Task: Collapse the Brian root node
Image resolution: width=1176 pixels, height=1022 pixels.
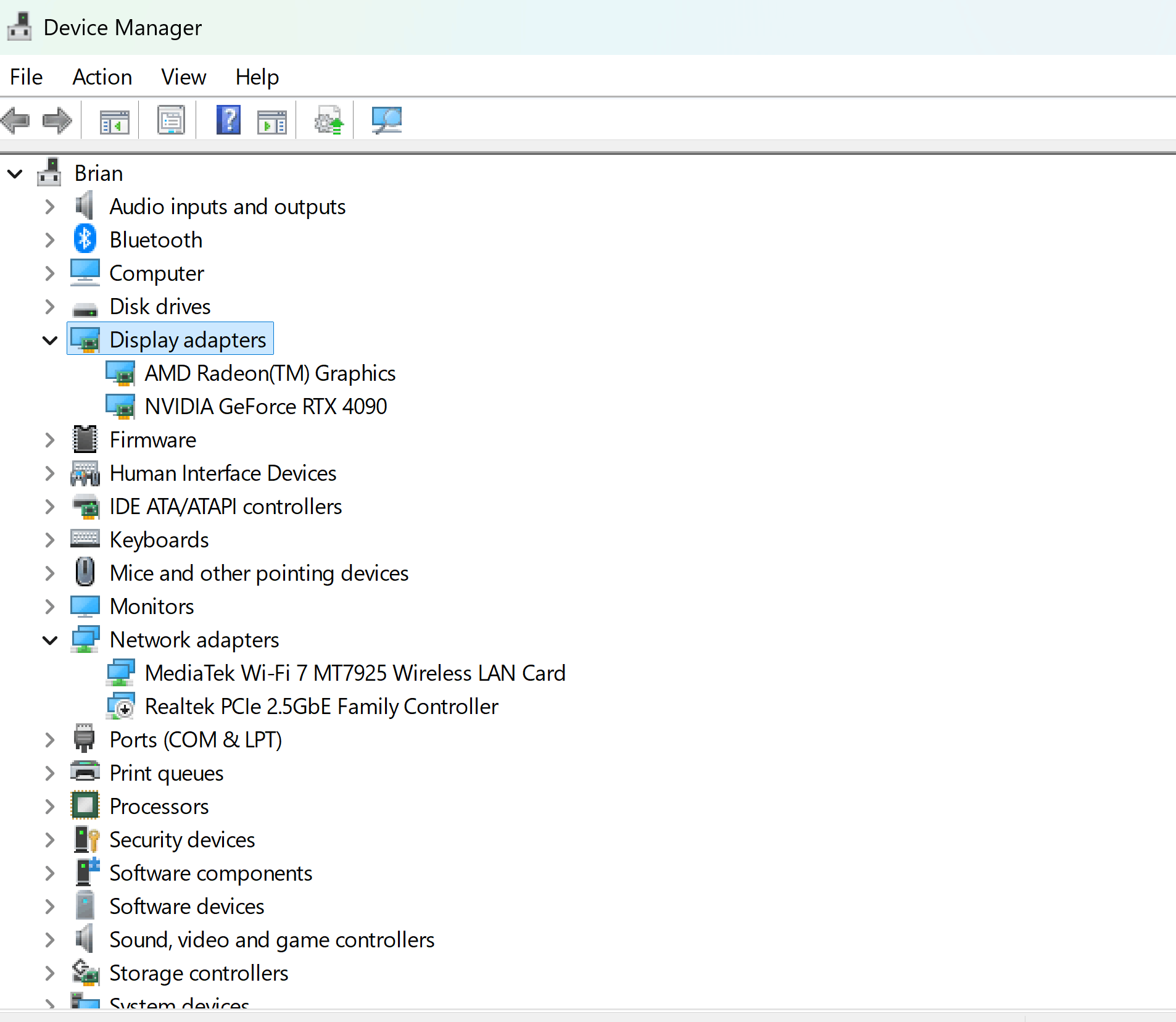Action: pyautogui.click(x=15, y=173)
